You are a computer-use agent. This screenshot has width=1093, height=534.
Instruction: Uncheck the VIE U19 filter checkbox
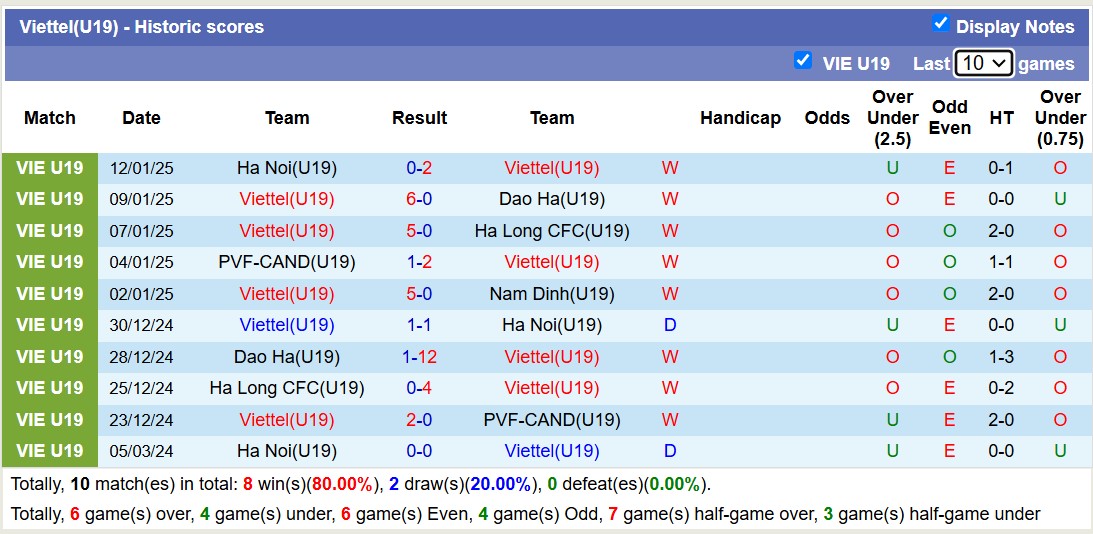point(802,61)
